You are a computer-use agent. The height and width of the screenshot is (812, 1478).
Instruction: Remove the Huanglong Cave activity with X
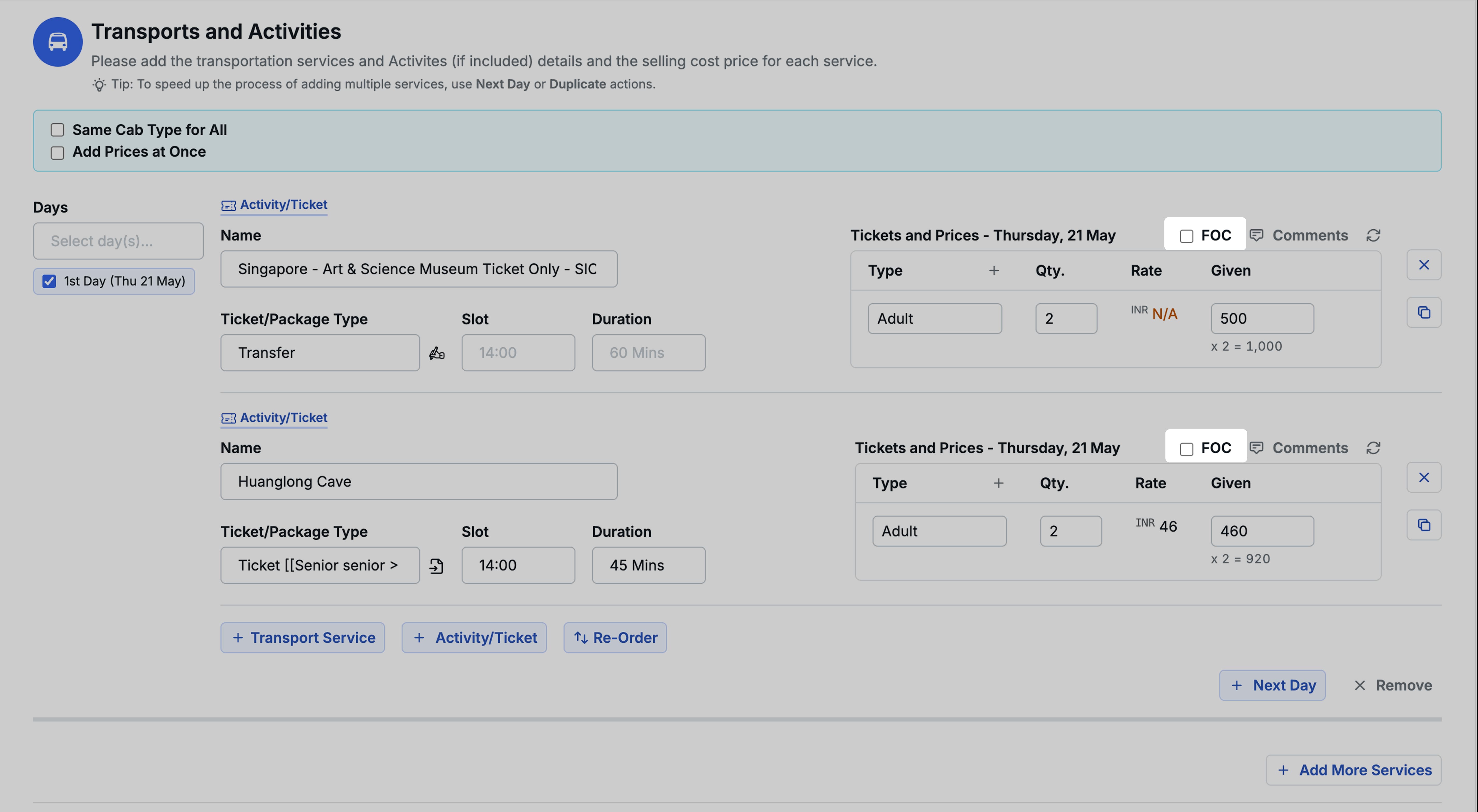click(1423, 478)
